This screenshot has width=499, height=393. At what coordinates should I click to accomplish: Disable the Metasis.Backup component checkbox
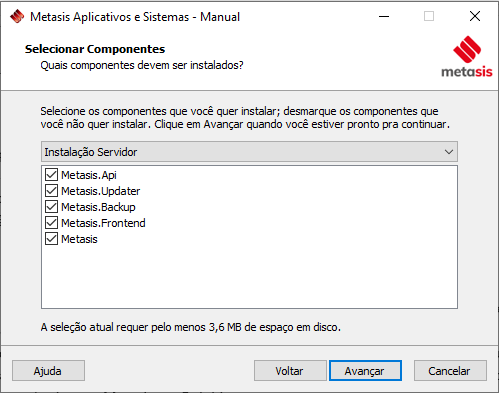51,207
